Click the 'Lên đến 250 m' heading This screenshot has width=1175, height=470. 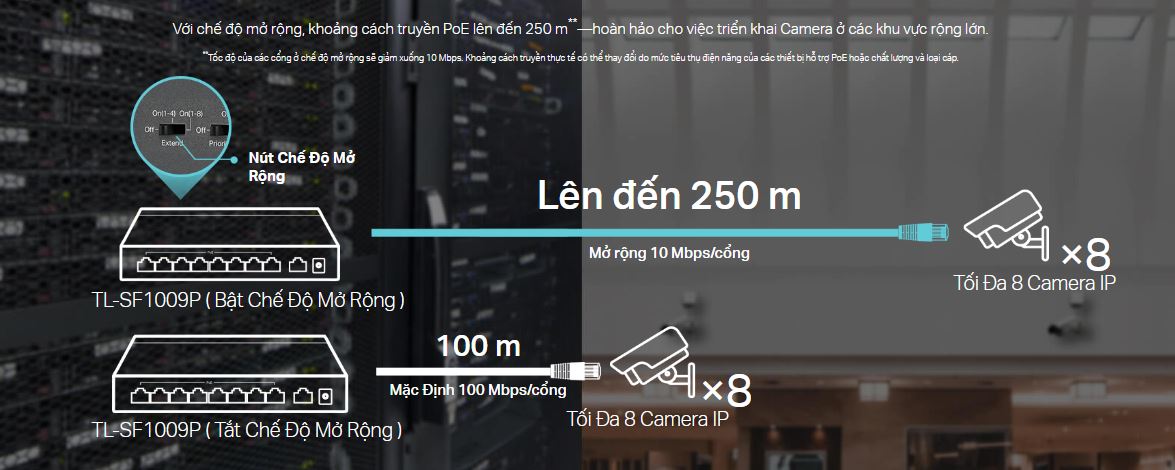pos(669,196)
